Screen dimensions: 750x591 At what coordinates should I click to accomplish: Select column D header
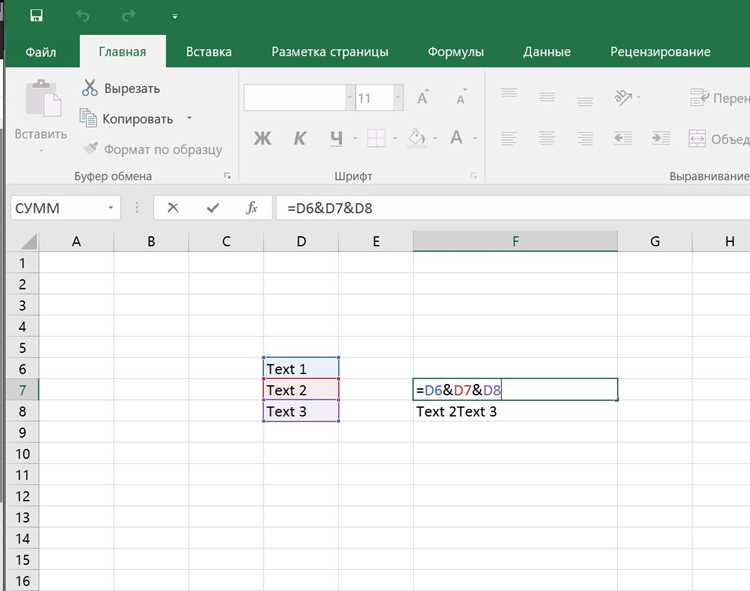coord(301,241)
